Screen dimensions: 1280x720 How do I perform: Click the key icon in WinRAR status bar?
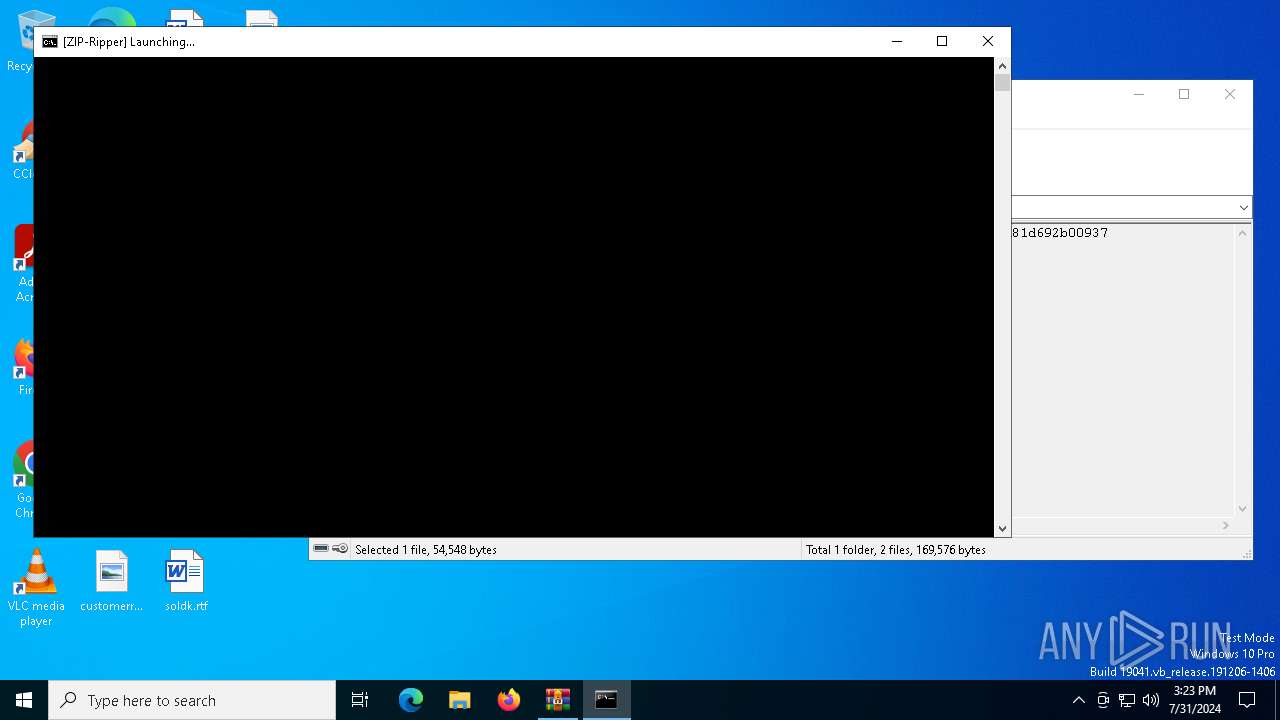(341, 549)
